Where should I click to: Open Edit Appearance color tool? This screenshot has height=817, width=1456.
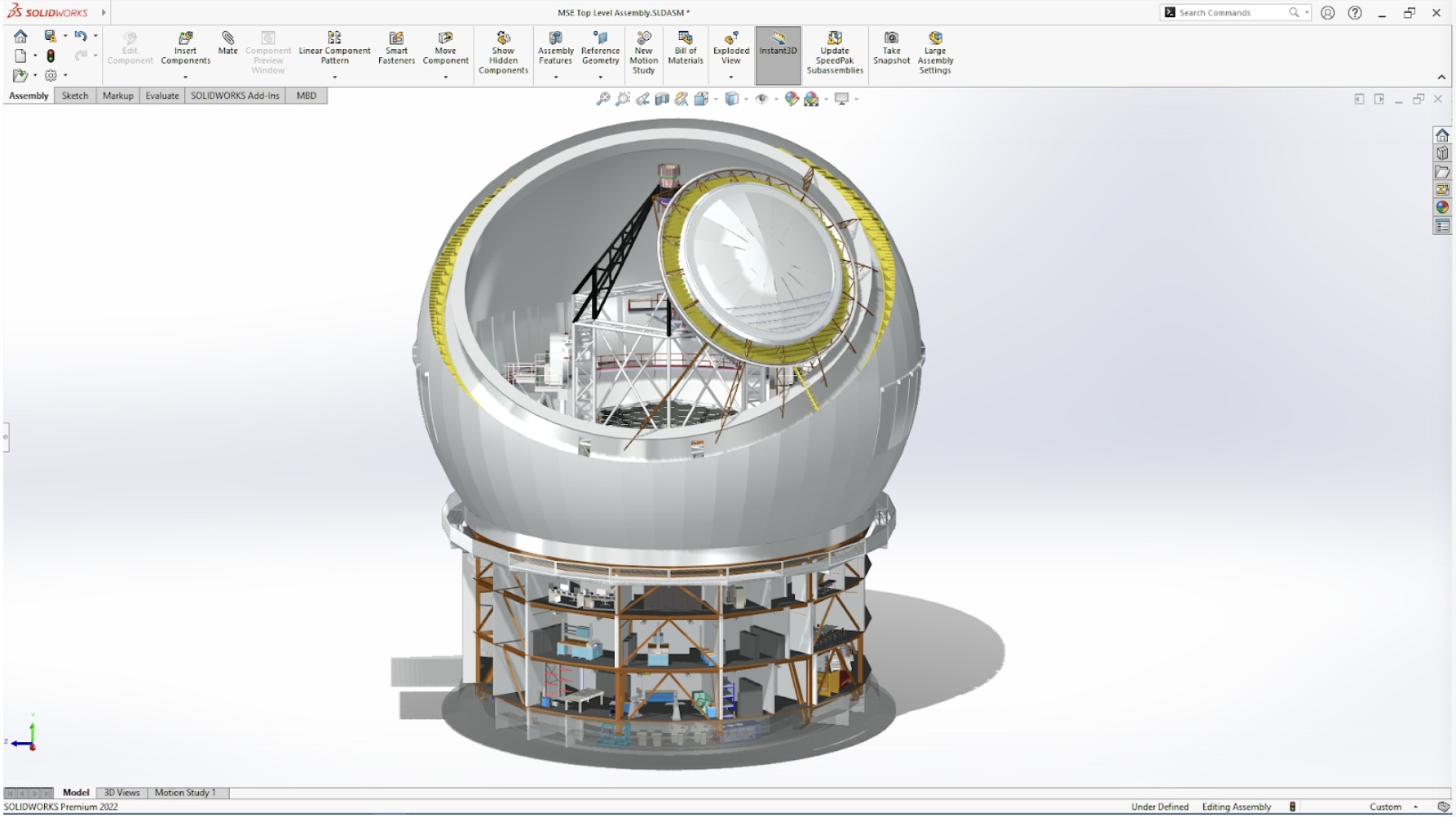790,98
